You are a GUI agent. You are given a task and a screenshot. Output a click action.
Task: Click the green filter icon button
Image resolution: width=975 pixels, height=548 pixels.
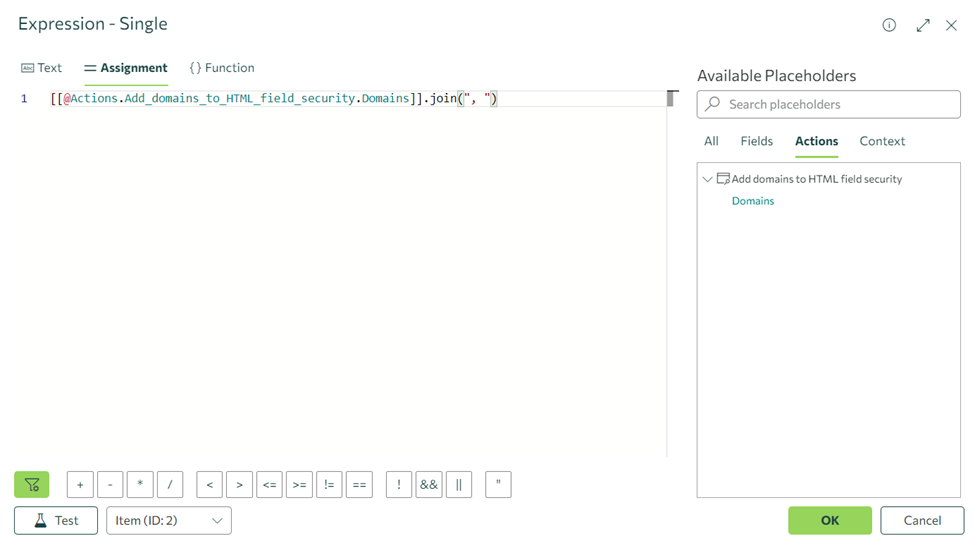tap(32, 485)
